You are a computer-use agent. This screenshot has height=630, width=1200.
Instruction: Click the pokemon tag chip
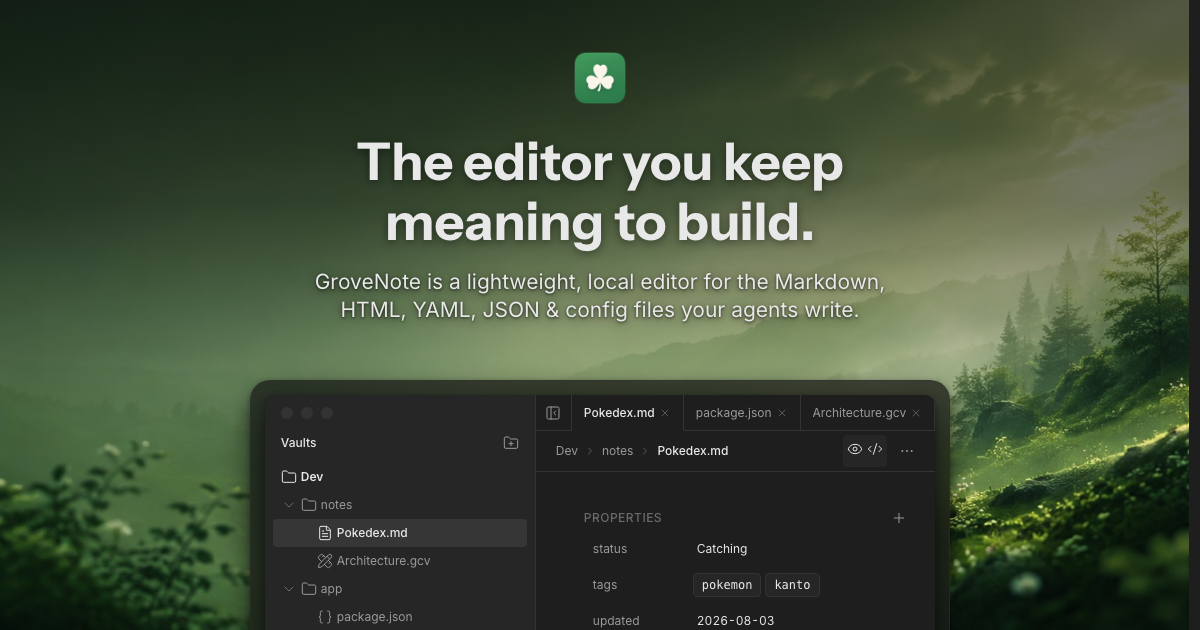pos(727,585)
